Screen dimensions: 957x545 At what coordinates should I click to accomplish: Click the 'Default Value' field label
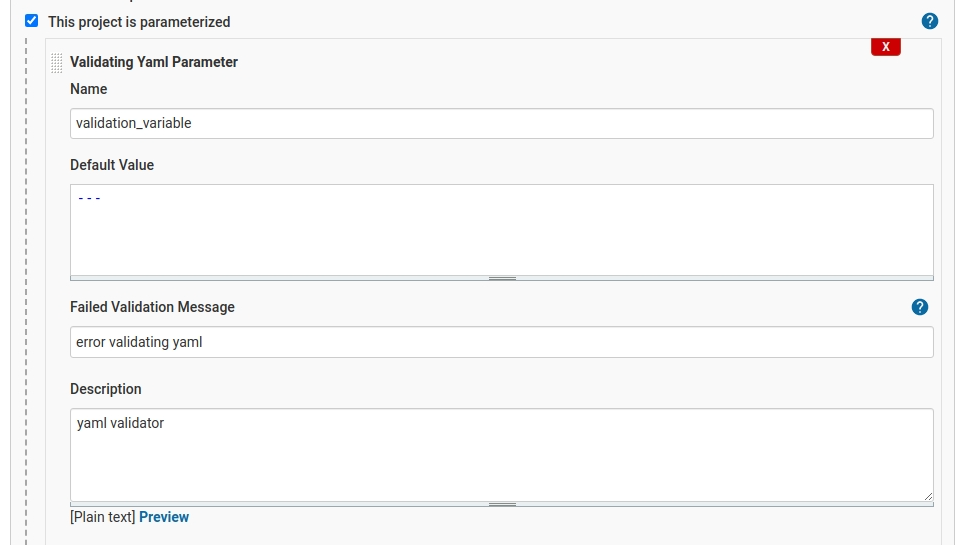(x=112, y=165)
